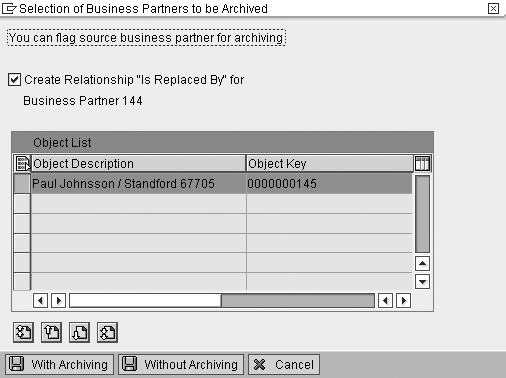Screen dimensions: 506x378
Task: Click the horizontal scrollbar thumb
Action: coord(145,301)
